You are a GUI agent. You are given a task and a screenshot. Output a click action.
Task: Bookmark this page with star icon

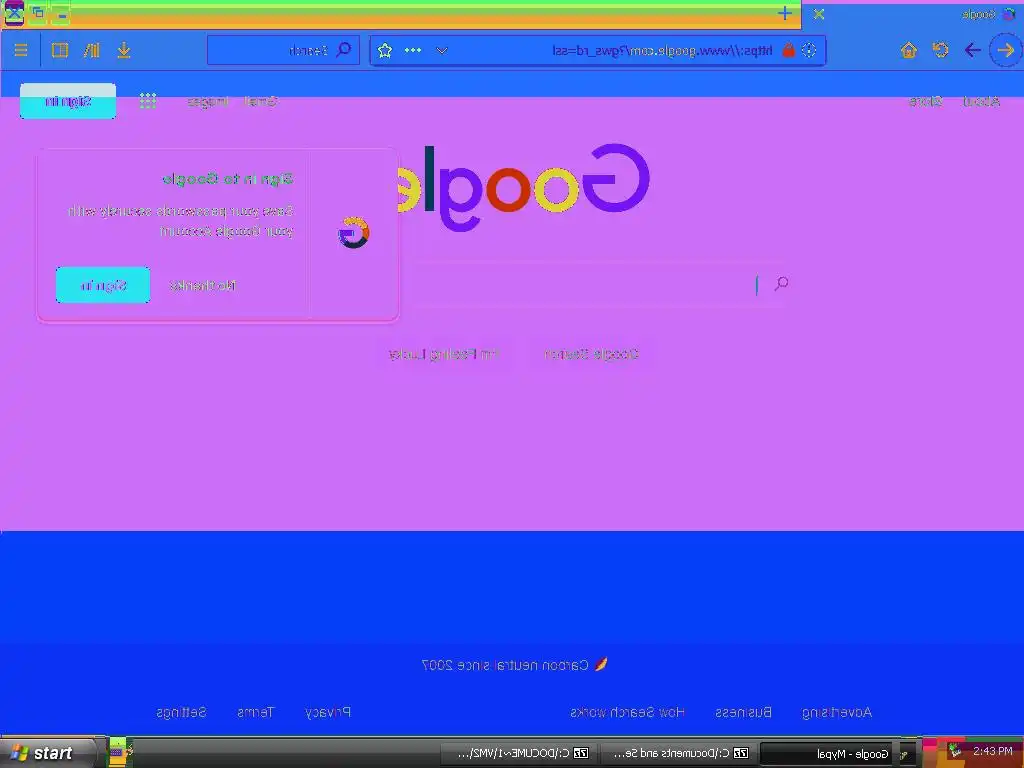click(x=385, y=50)
